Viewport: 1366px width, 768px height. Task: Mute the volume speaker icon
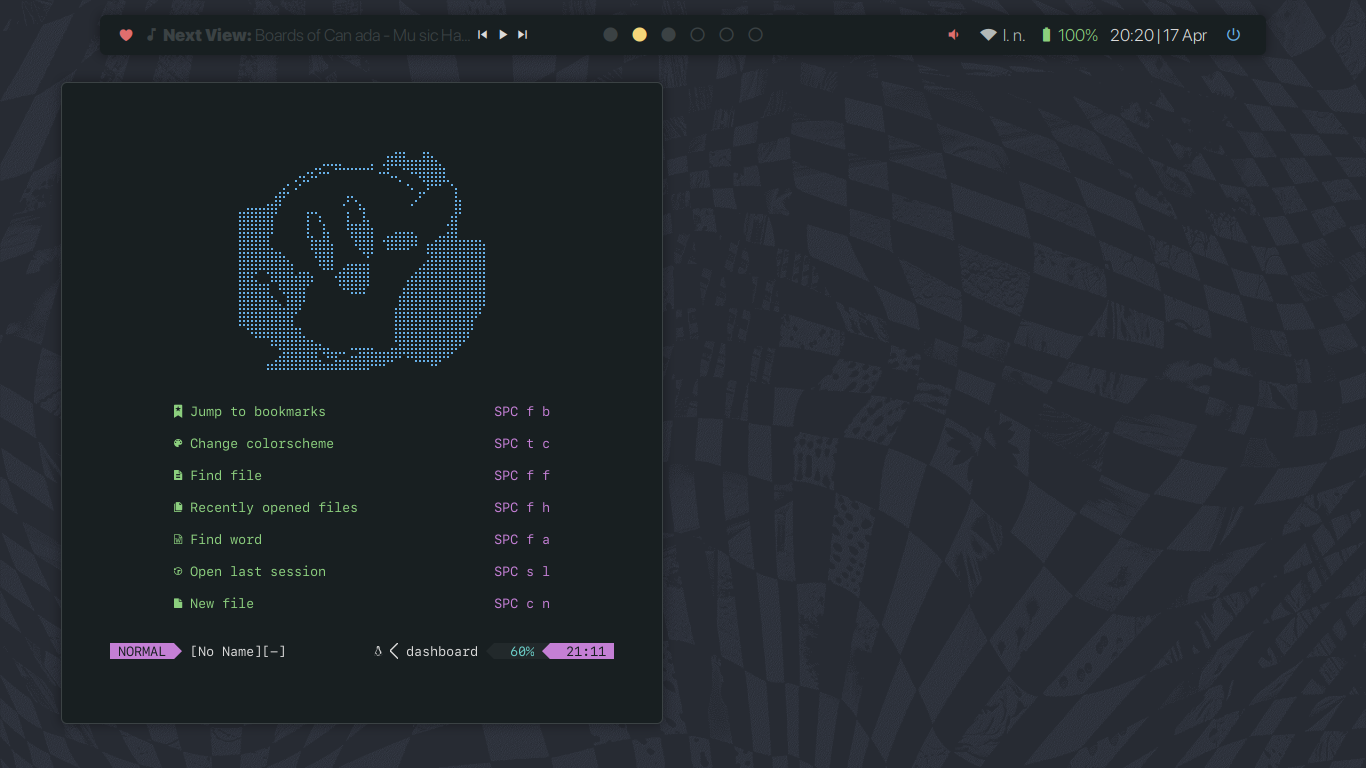point(954,35)
